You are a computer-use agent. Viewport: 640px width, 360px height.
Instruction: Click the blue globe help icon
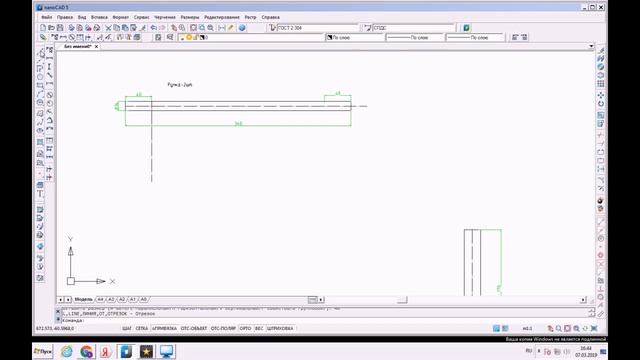click(242, 28)
